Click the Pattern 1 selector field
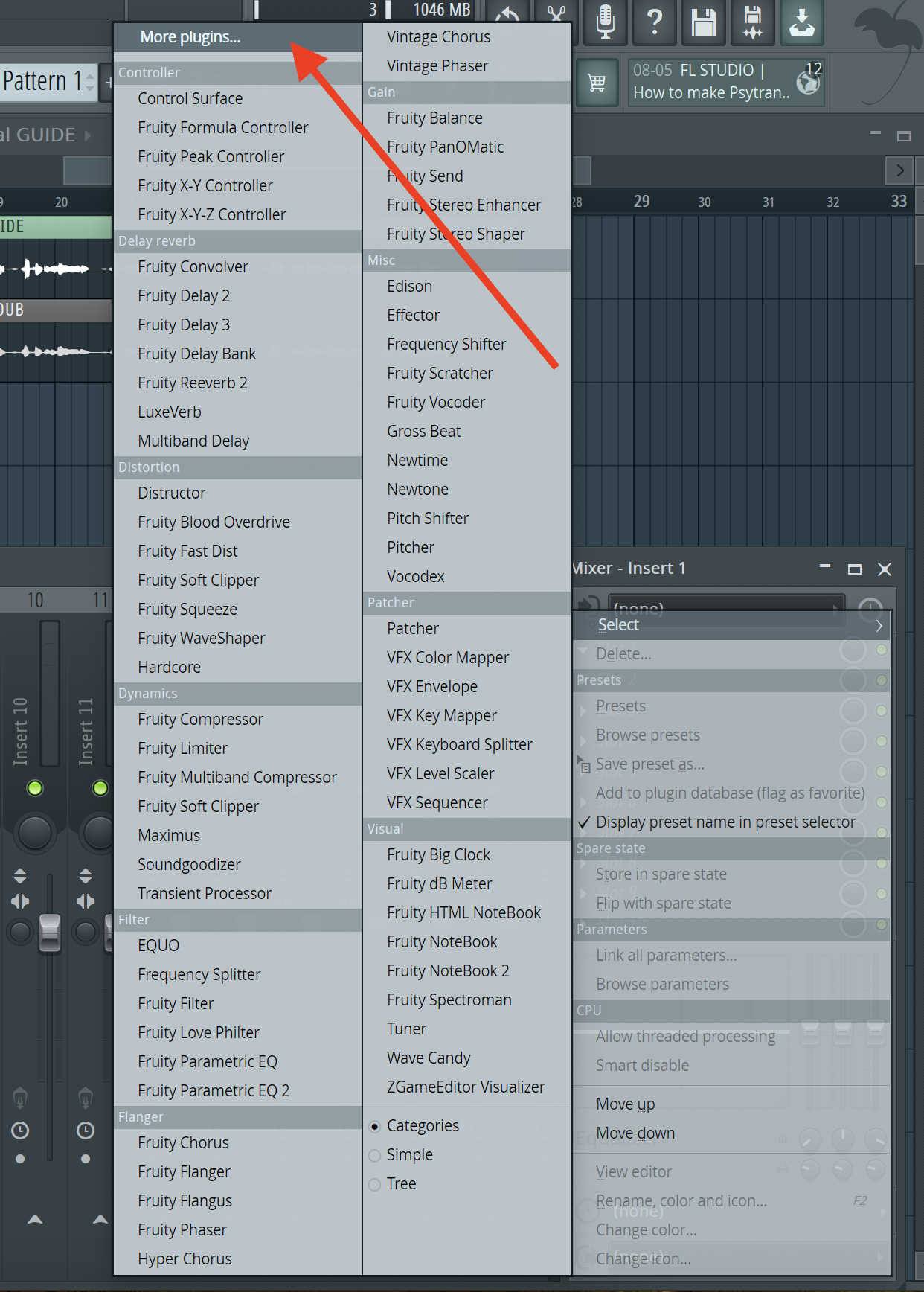Image resolution: width=924 pixels, height=1292 pixels. coord(43,81)
